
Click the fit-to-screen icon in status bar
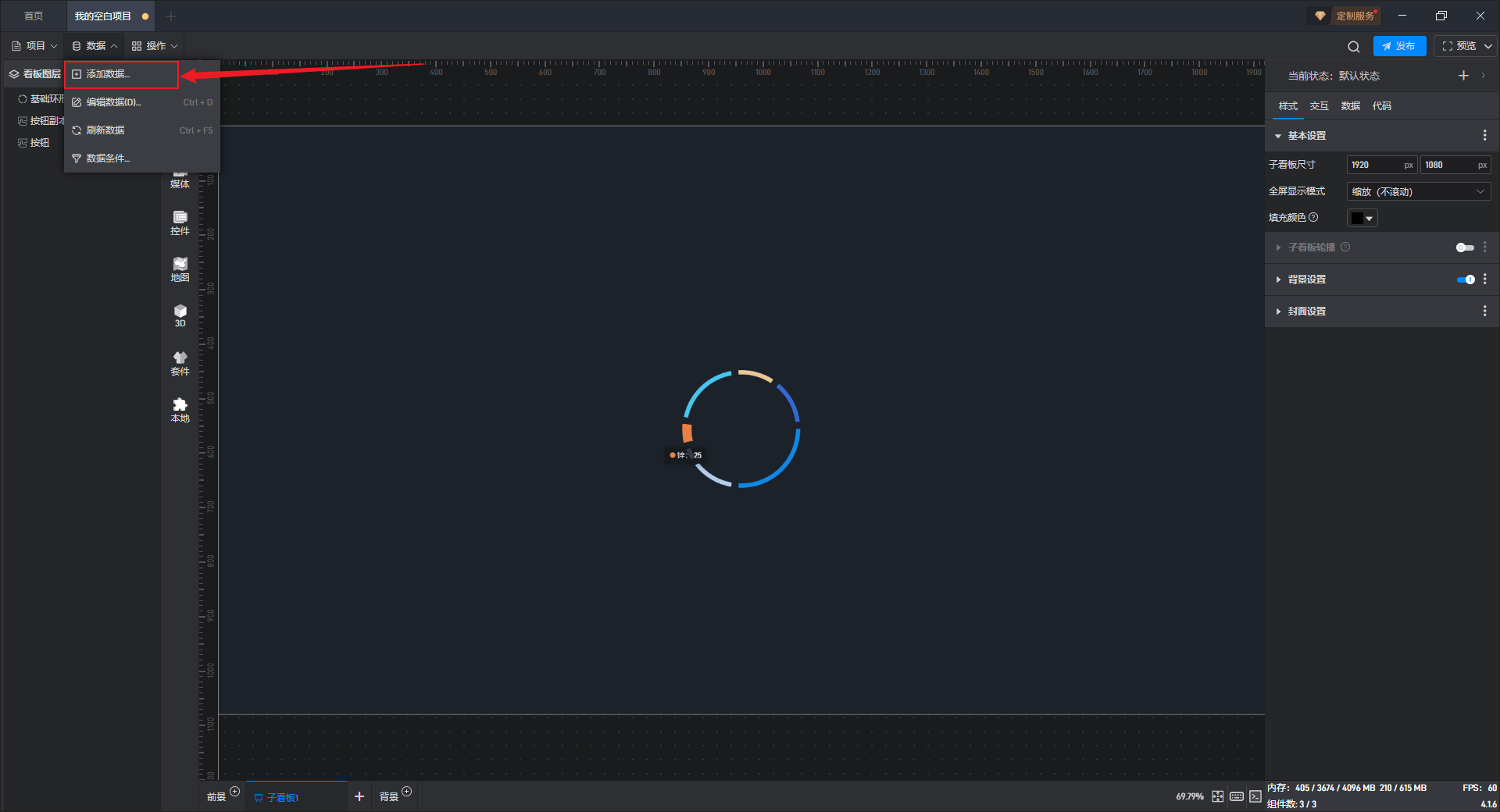click(1218, 796)
